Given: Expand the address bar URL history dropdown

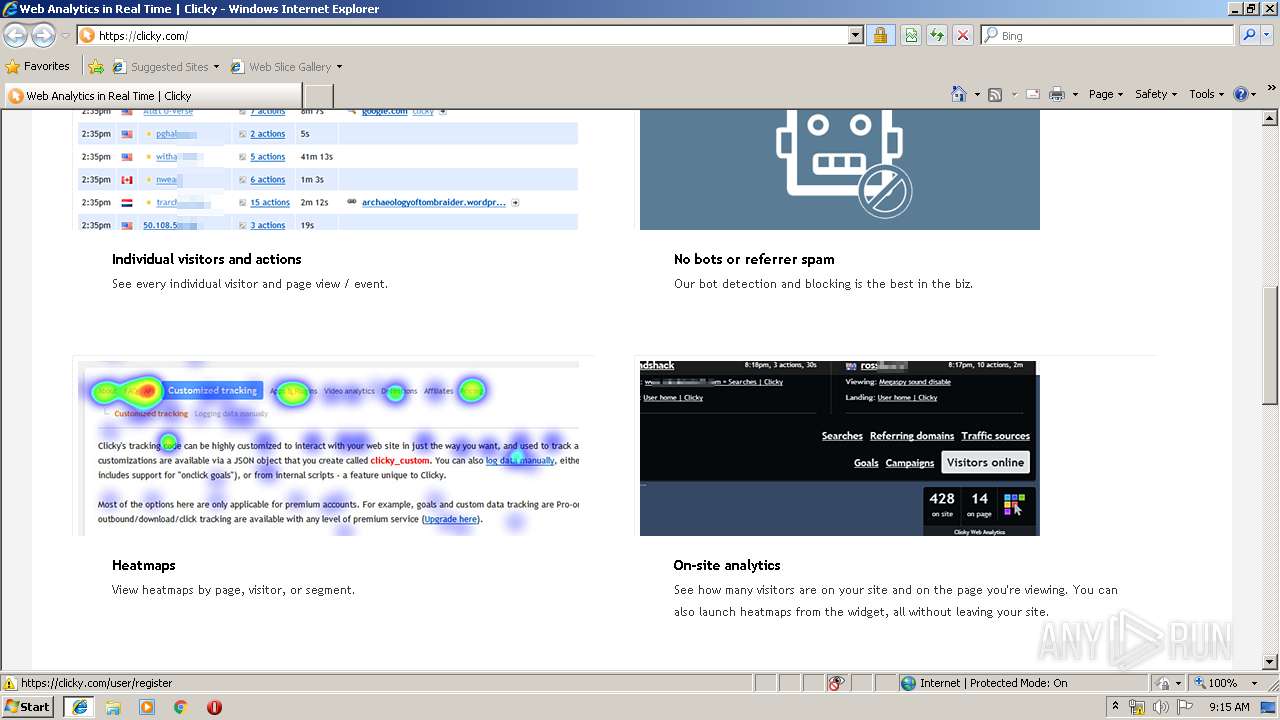Looking at the screenshot, I should click(856, 36).
